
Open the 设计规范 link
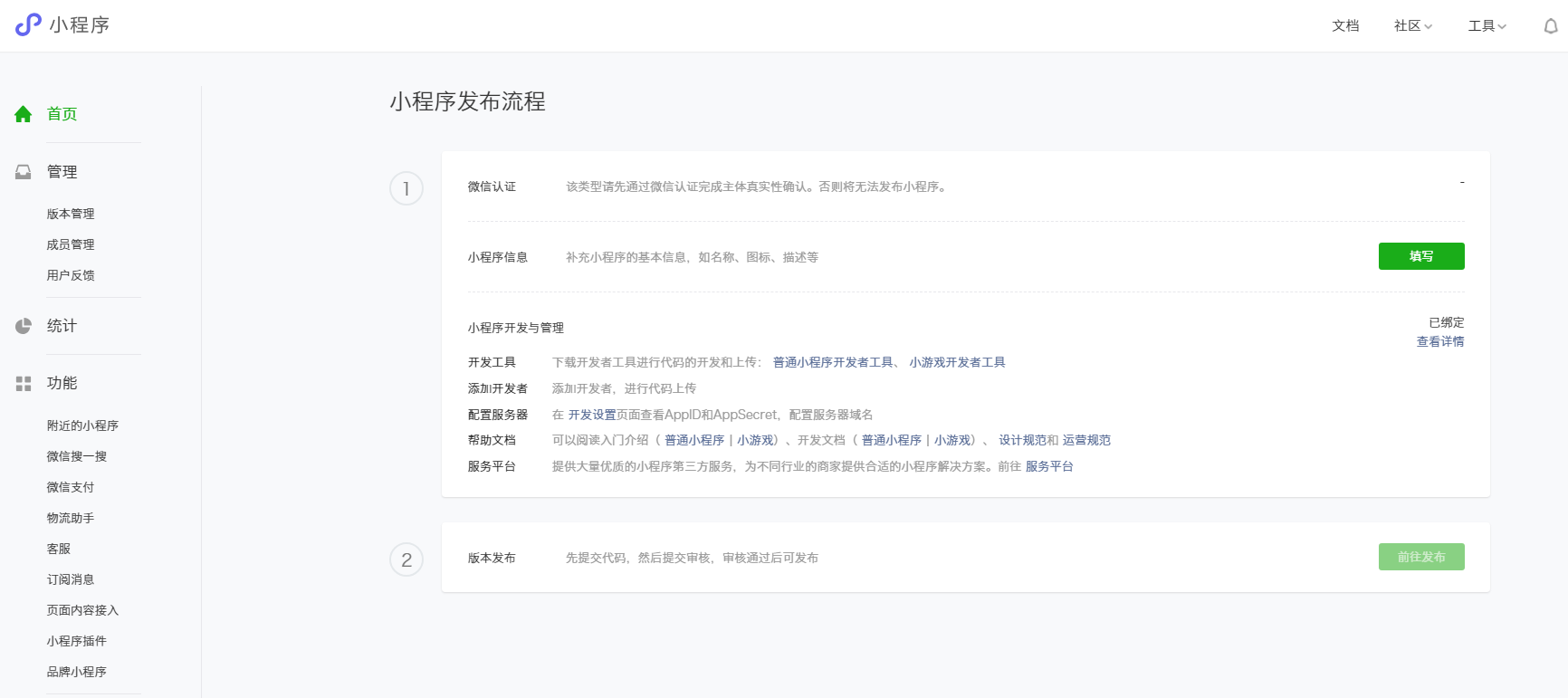(1023, 440)
